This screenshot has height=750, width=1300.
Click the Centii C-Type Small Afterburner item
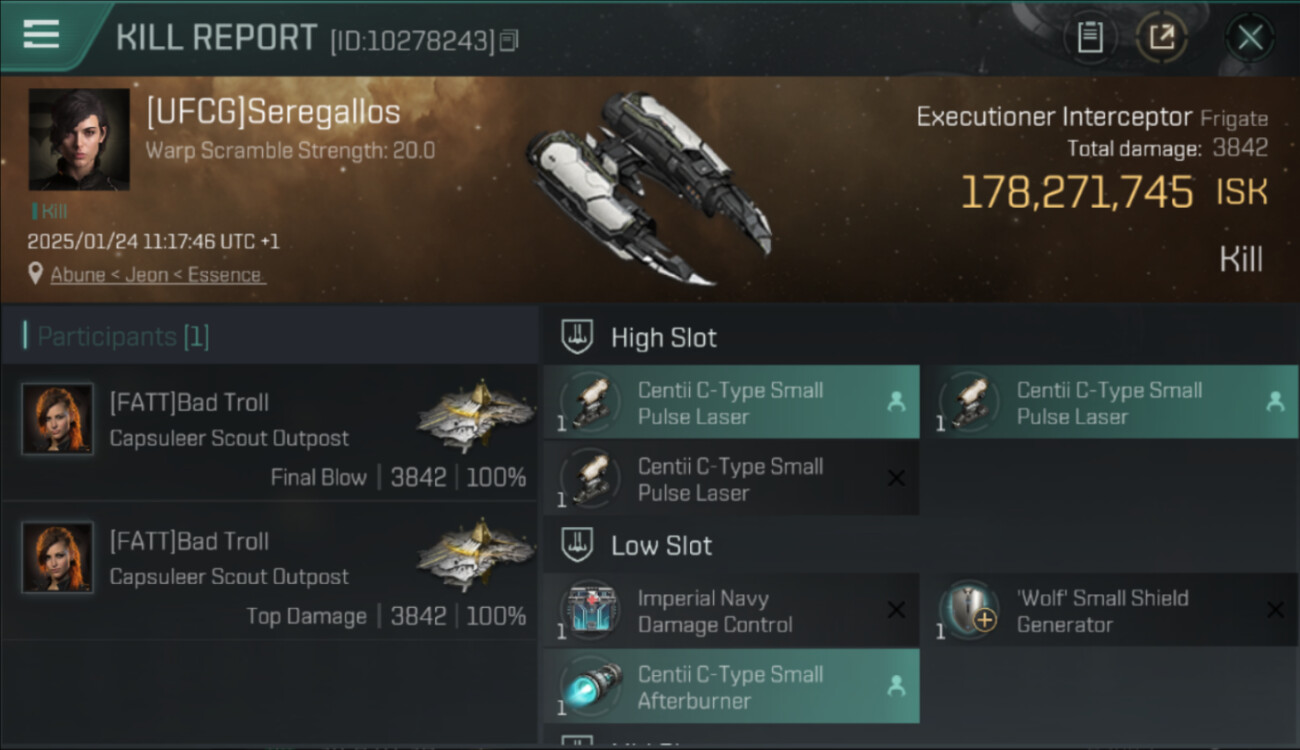pyautogui.click(x=730, y=687)
